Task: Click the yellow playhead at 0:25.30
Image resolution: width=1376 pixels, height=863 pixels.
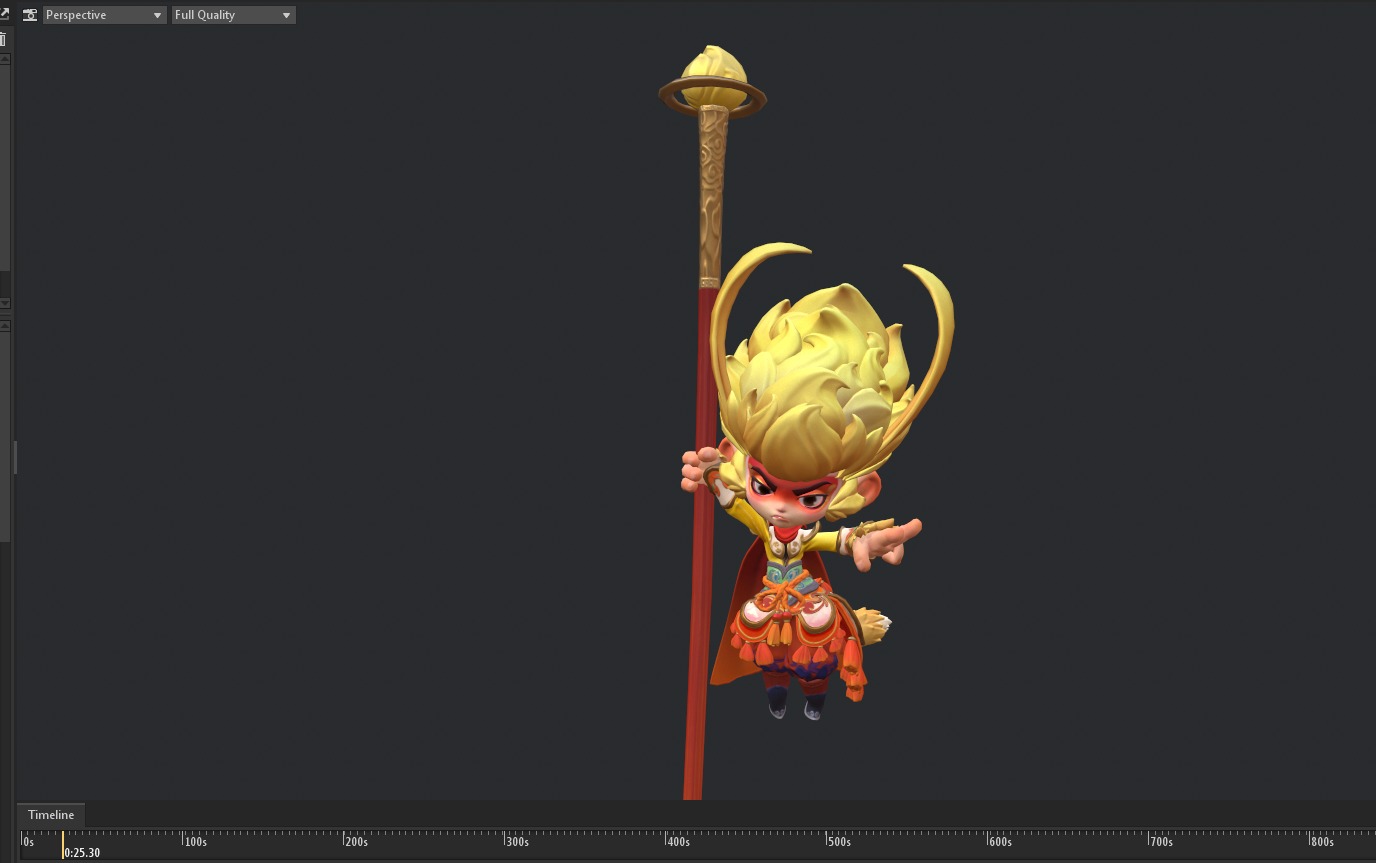Action: click(63, 845)
